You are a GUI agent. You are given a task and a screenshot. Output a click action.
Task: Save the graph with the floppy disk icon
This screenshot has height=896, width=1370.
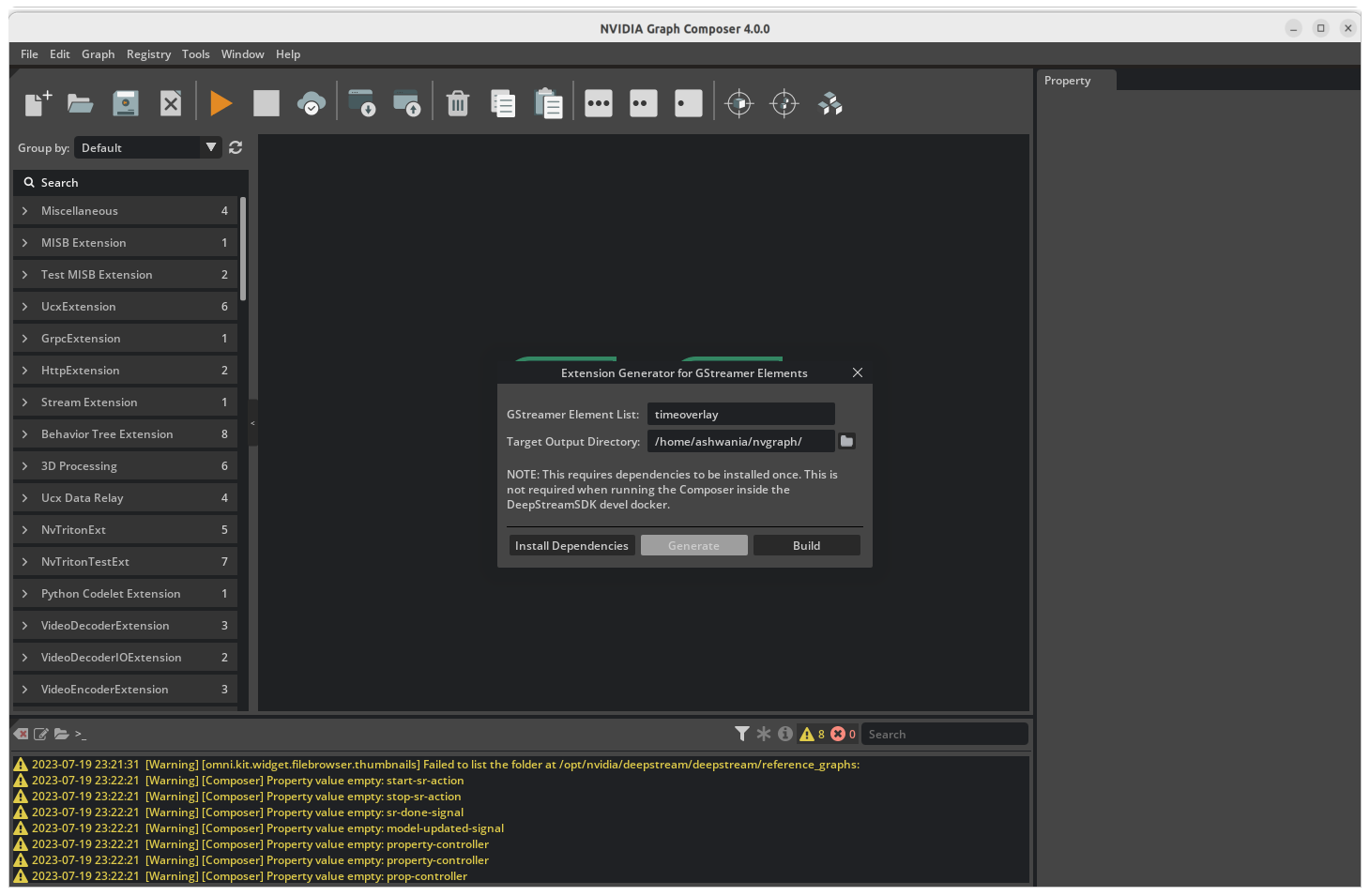coord(126,103)
